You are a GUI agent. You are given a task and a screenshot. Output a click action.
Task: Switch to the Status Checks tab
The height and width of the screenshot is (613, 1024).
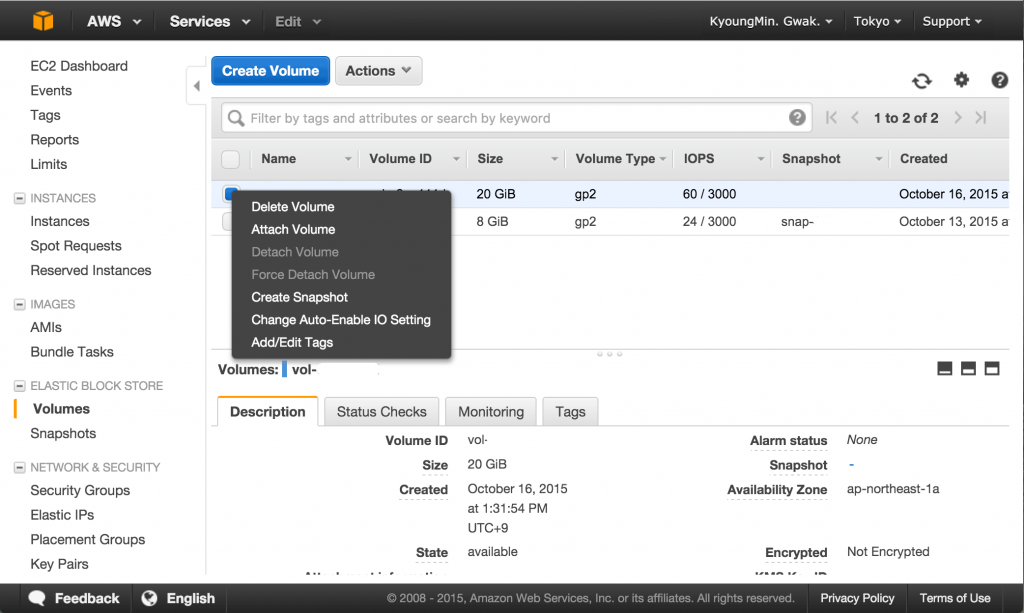381,411
